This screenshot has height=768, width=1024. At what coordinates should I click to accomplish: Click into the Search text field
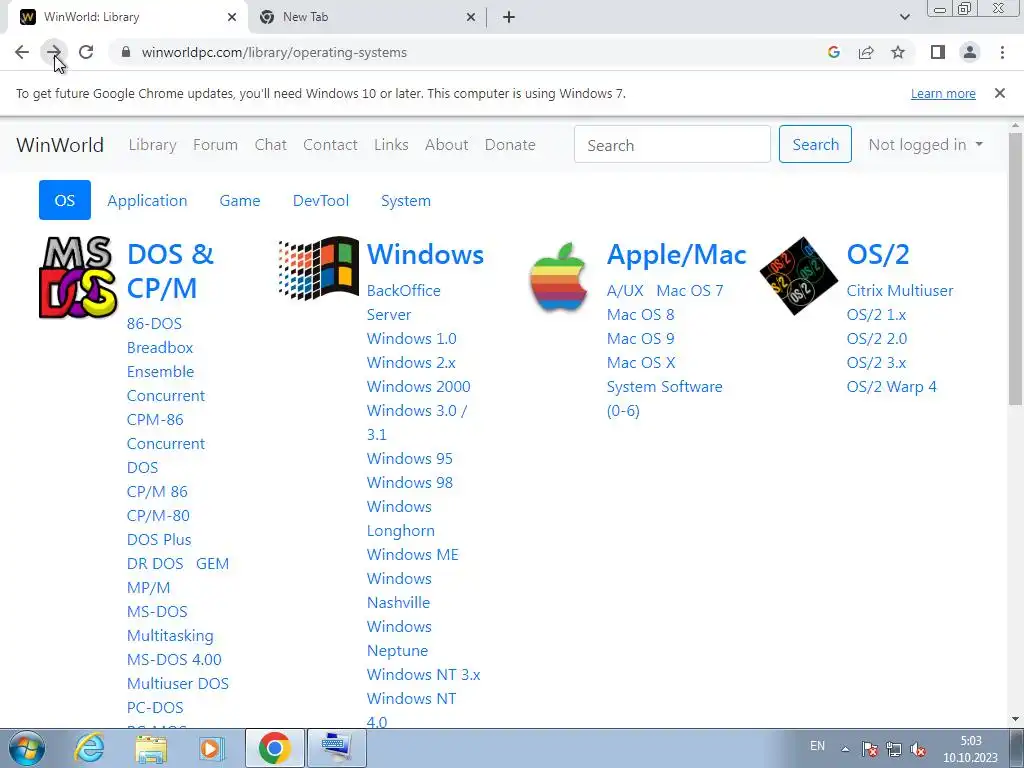point(672,144)
